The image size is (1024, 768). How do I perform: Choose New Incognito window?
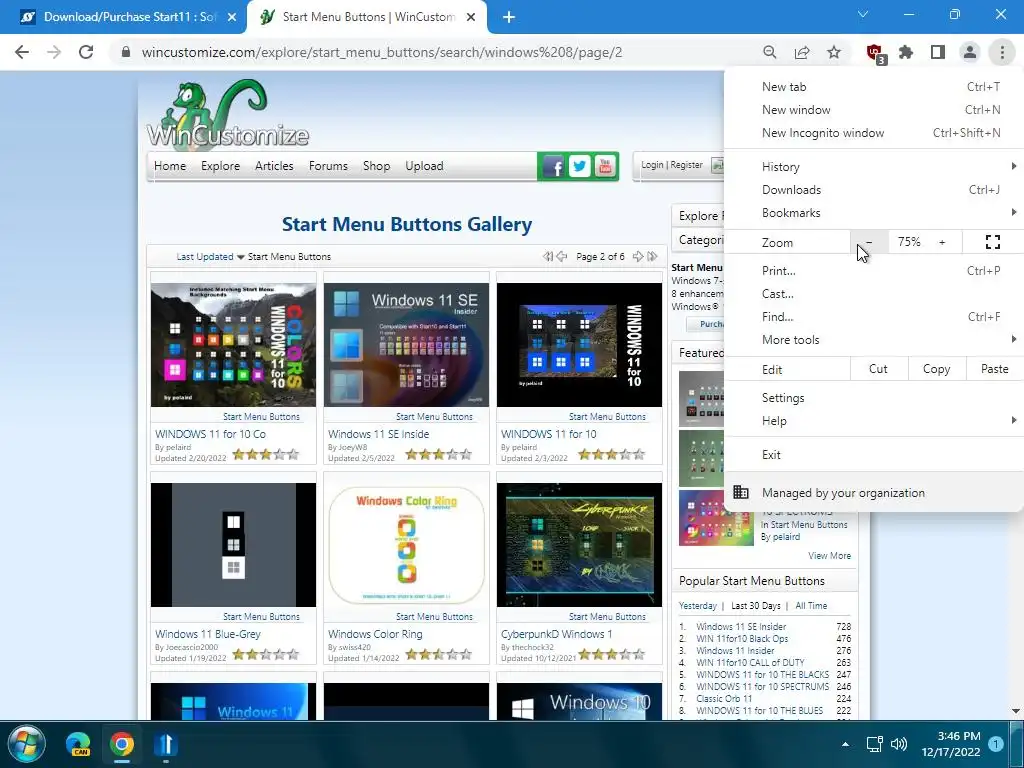[875, 133]
